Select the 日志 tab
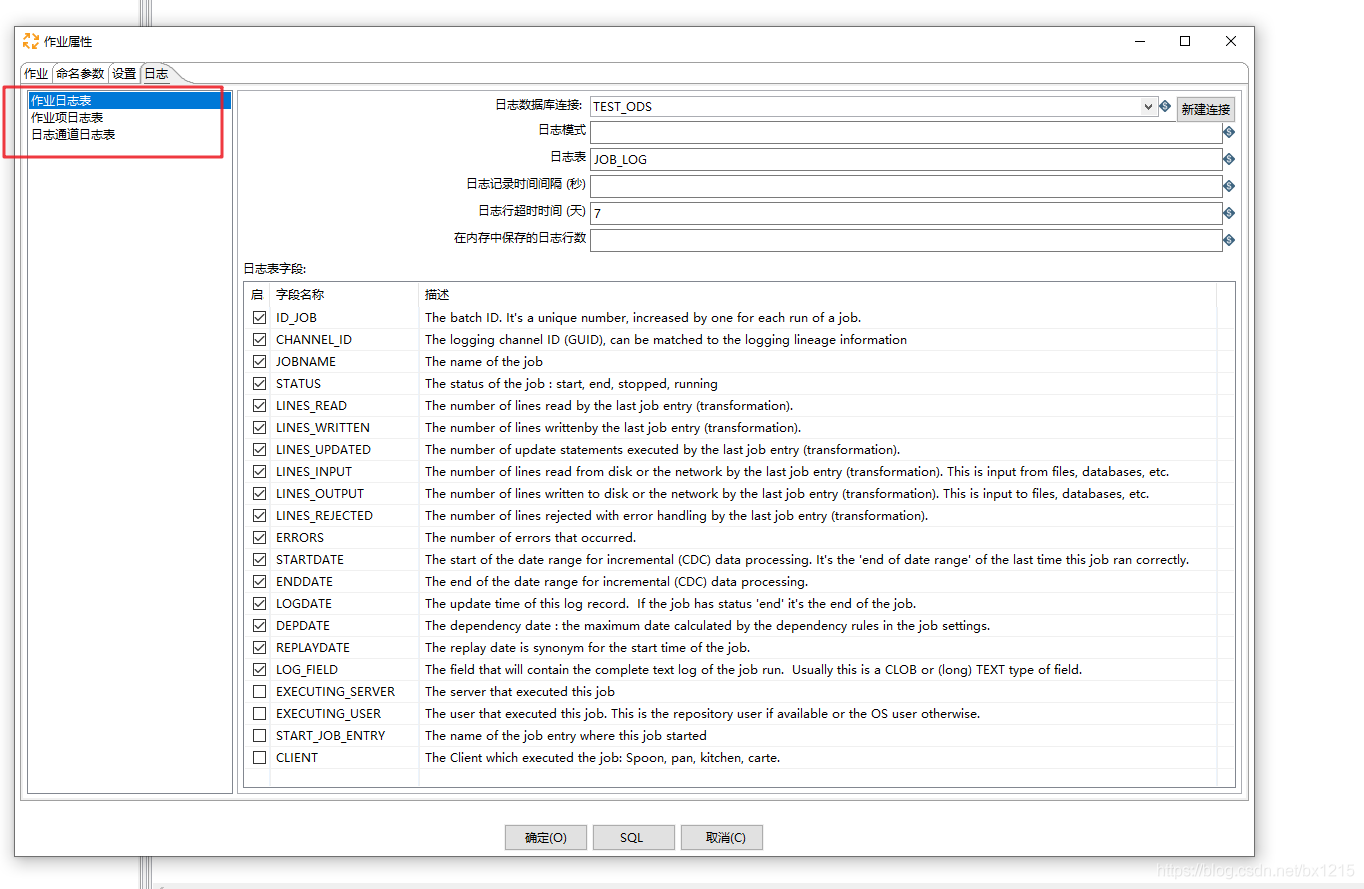This screenshot has height=889, width=1364. [x=157, y=74]
